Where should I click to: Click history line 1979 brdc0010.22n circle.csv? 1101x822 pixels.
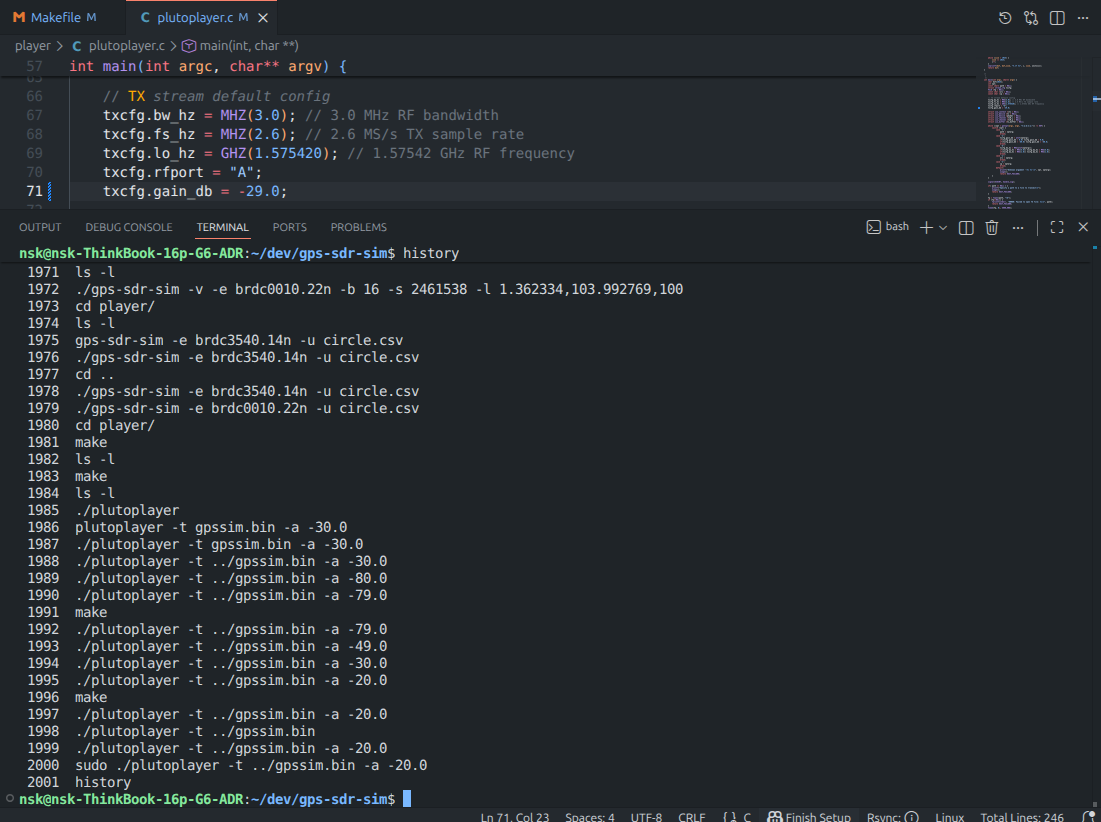(x=247, y=408)
